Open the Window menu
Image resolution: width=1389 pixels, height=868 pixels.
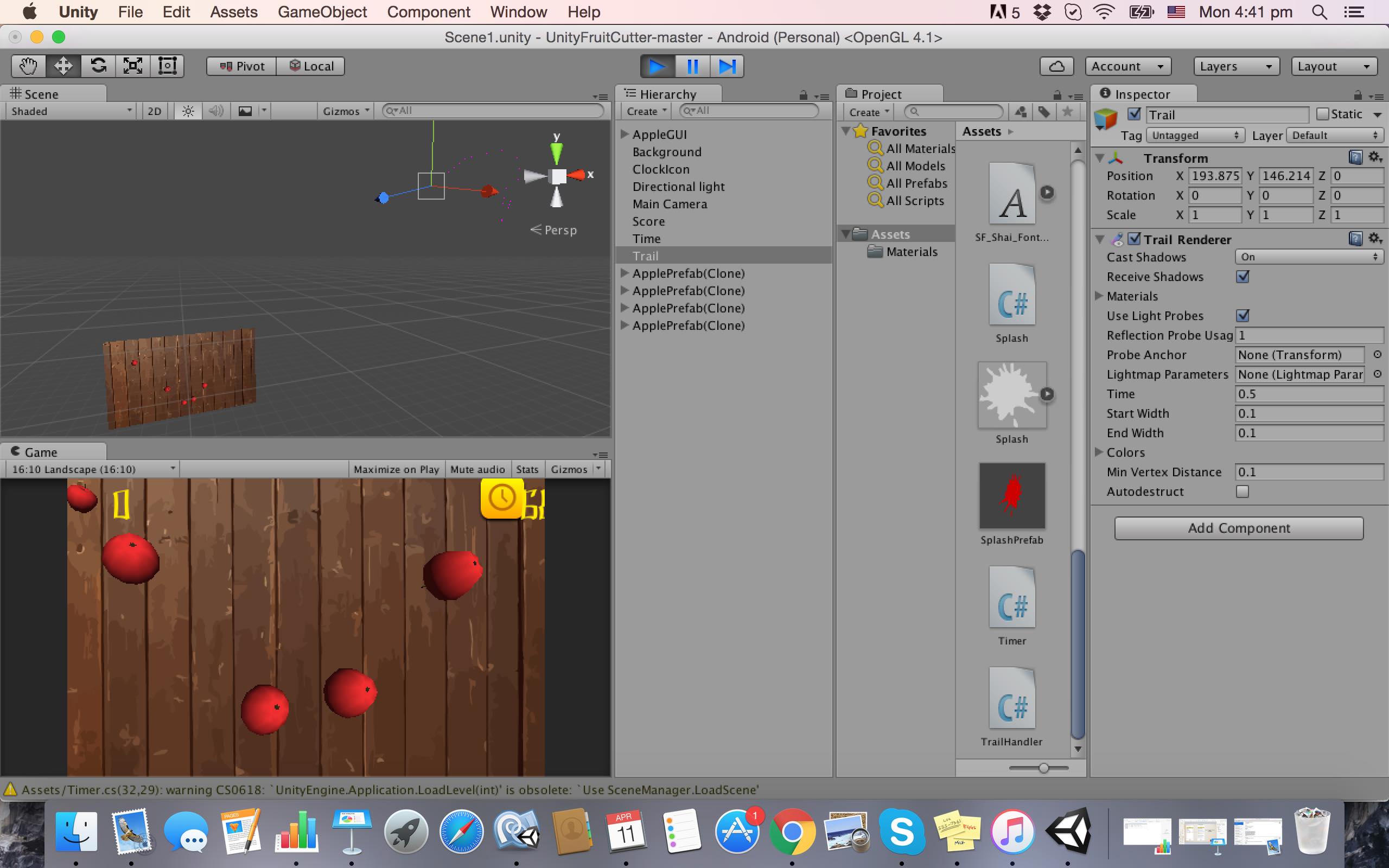(x=518, y=12)
